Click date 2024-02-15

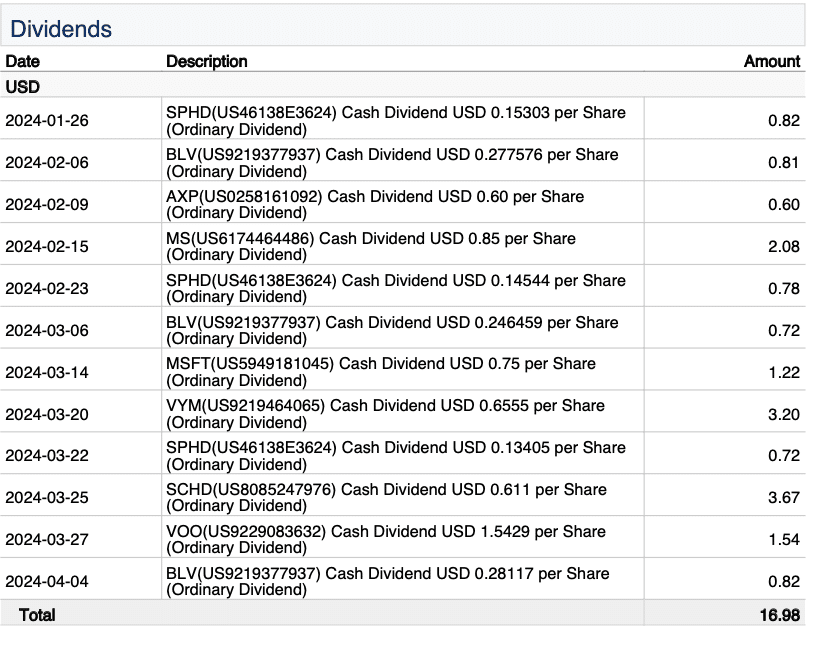(x=47, y=246)
